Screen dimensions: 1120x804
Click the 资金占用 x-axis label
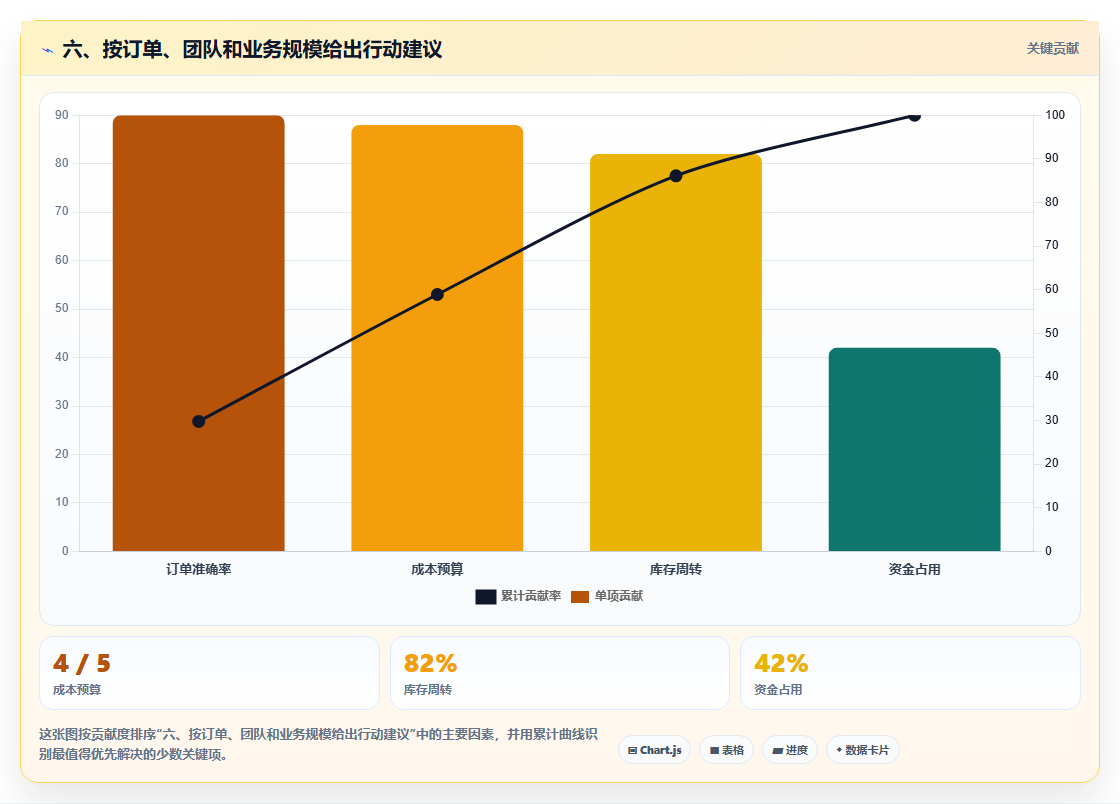[x=914, y=569]
